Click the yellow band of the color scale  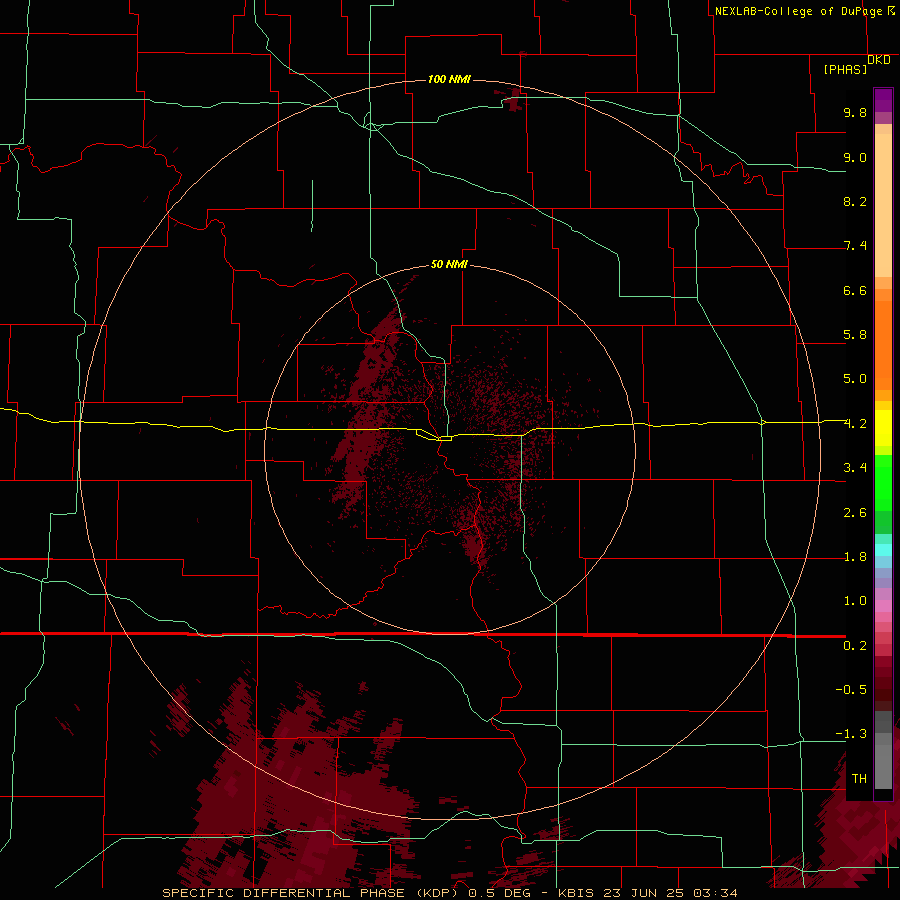[x=883, y=428]
